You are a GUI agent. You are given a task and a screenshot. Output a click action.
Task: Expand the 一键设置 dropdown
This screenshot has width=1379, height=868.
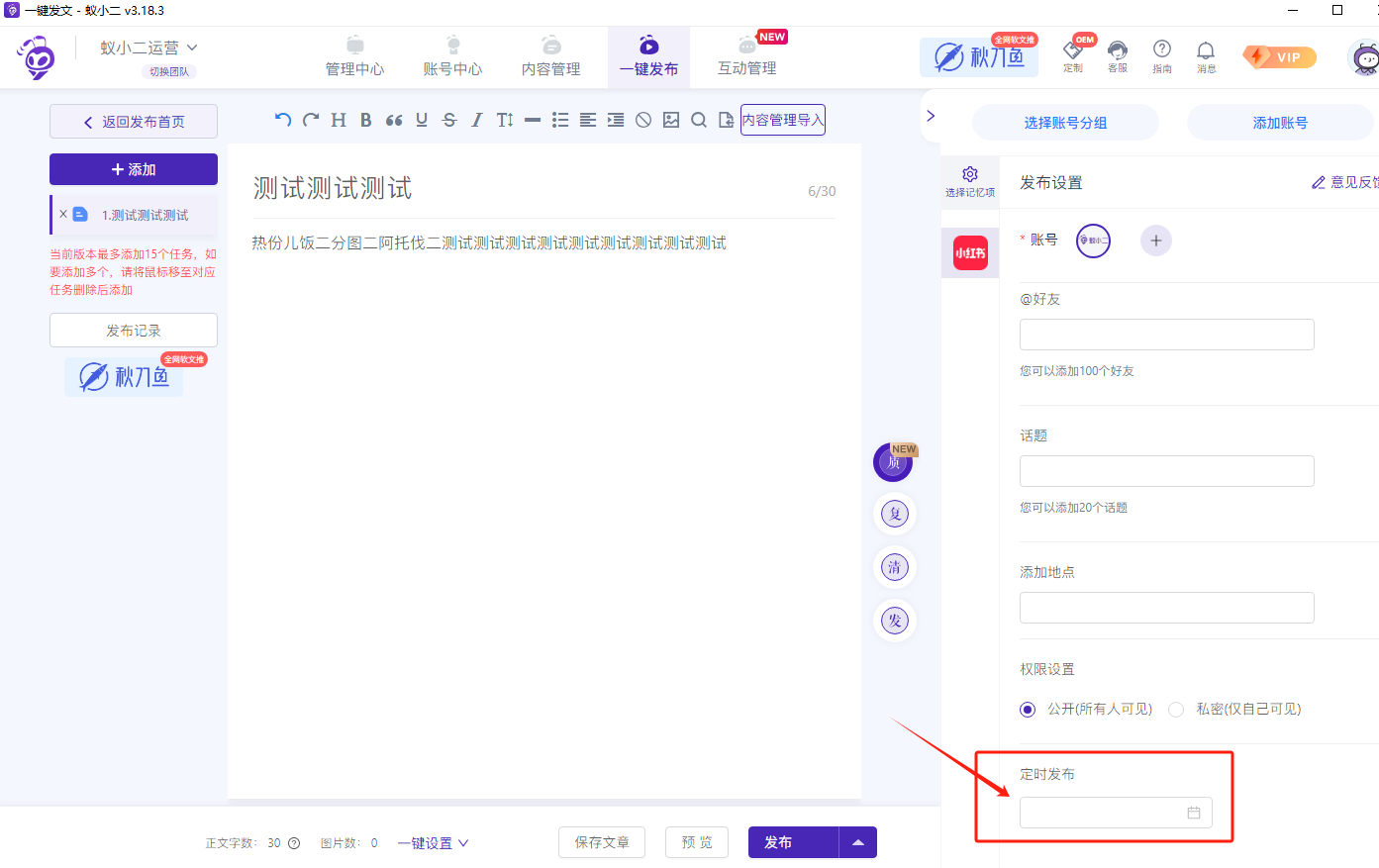pos(433,843)
